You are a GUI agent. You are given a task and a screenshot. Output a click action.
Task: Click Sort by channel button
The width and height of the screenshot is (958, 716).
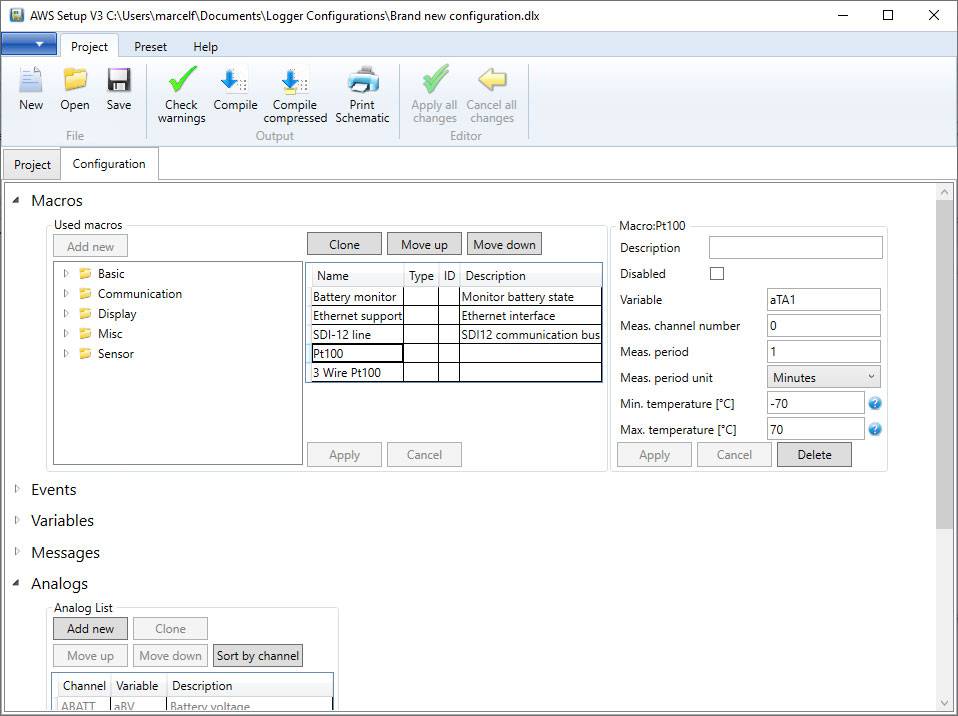pyautogui.click(x=258, y=656)
